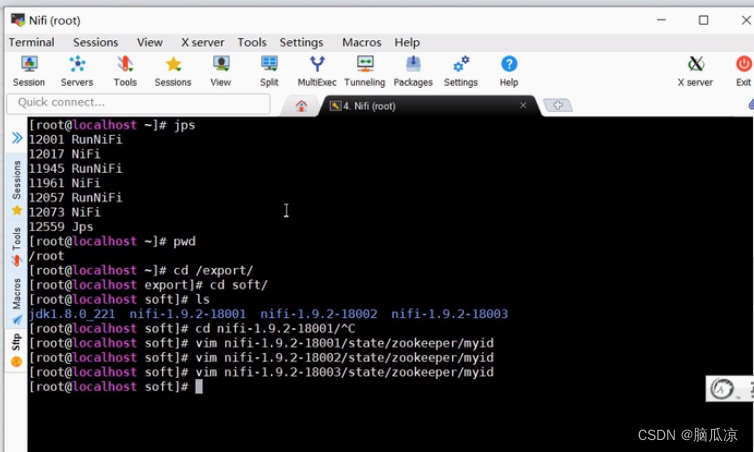This screenshot has height=452, width=754.
Task: Click the jdk1.8.0_221 directory name
Action: [x=72, y=314]
